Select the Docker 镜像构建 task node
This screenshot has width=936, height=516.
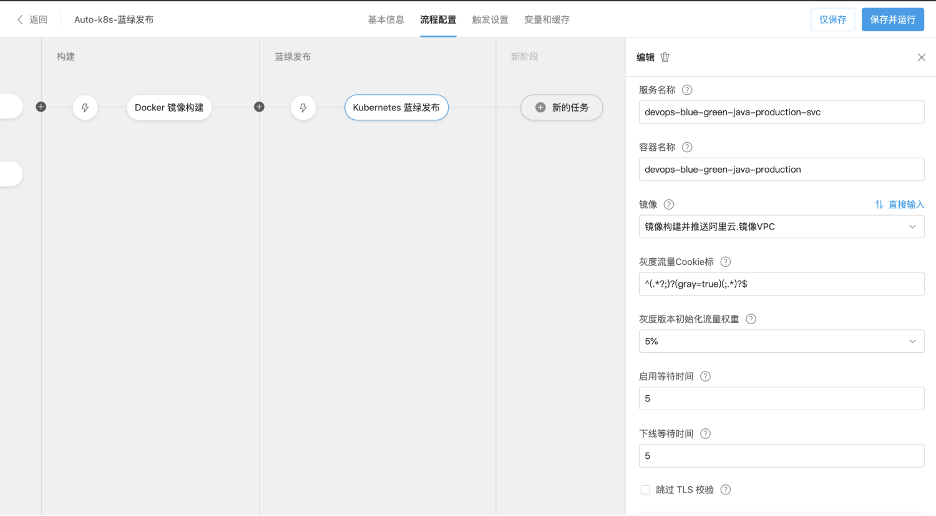click(169, 108)
